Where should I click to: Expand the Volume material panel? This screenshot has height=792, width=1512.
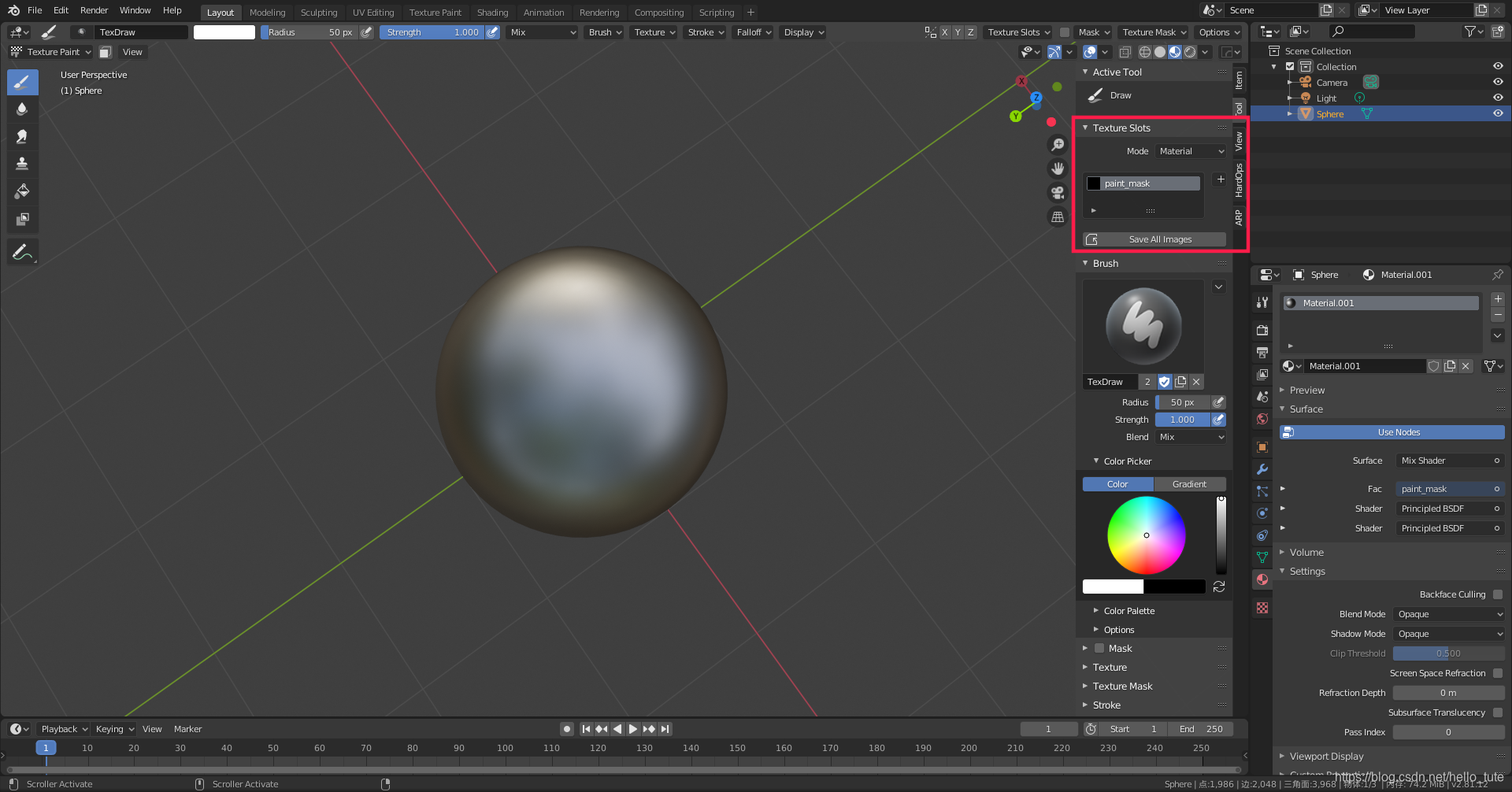pyautogui.click(x=1306, y=553)
